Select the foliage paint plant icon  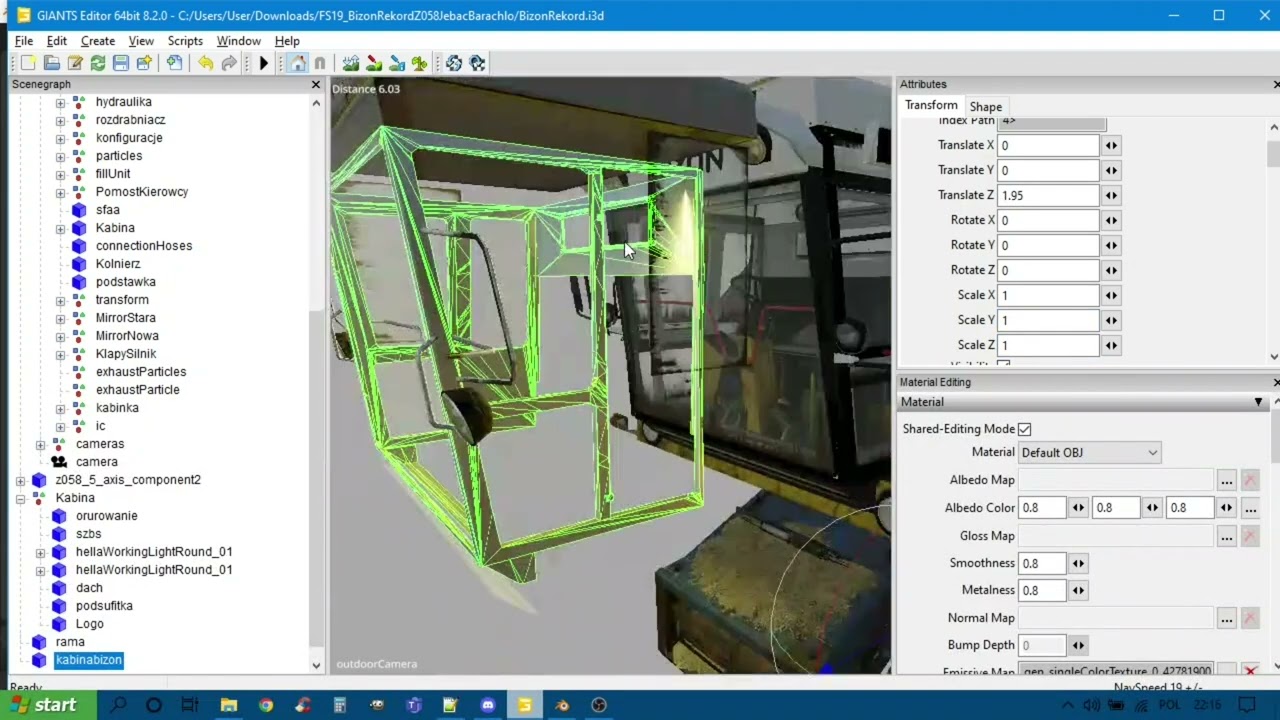click(420, 63)
